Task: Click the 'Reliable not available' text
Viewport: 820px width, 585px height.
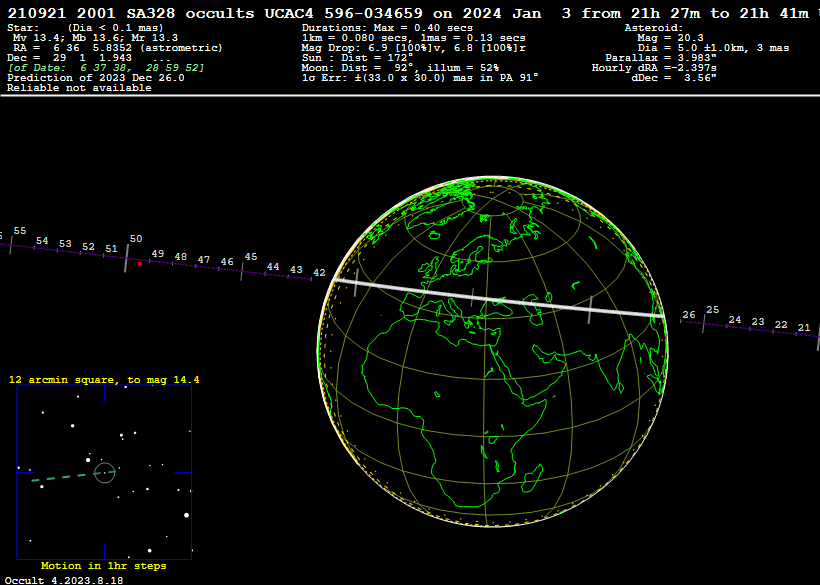Action: 79,88
